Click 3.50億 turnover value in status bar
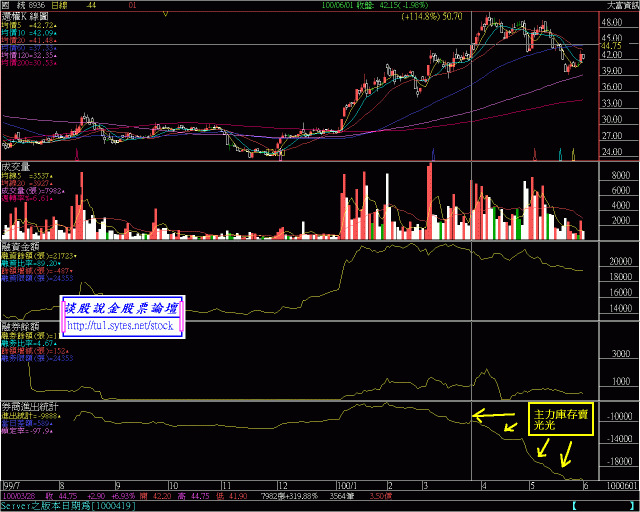 pyautogui.click(x=381, y=496)
